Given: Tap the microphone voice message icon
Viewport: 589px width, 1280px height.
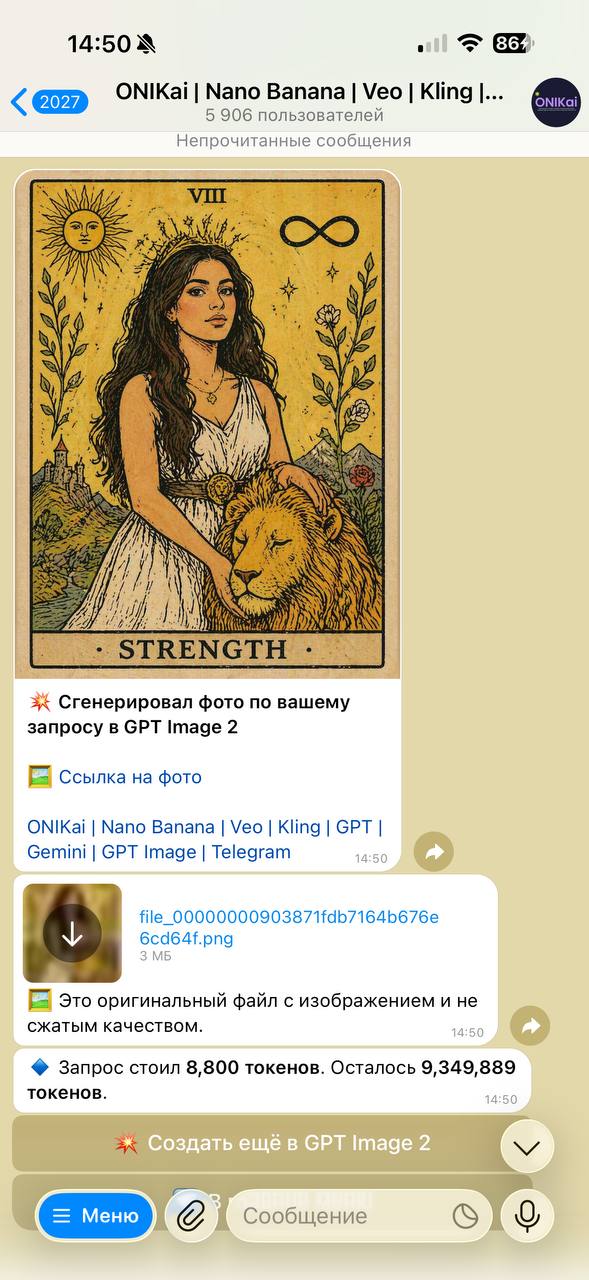Looking at the screenshot, I should coord(527,1216).
